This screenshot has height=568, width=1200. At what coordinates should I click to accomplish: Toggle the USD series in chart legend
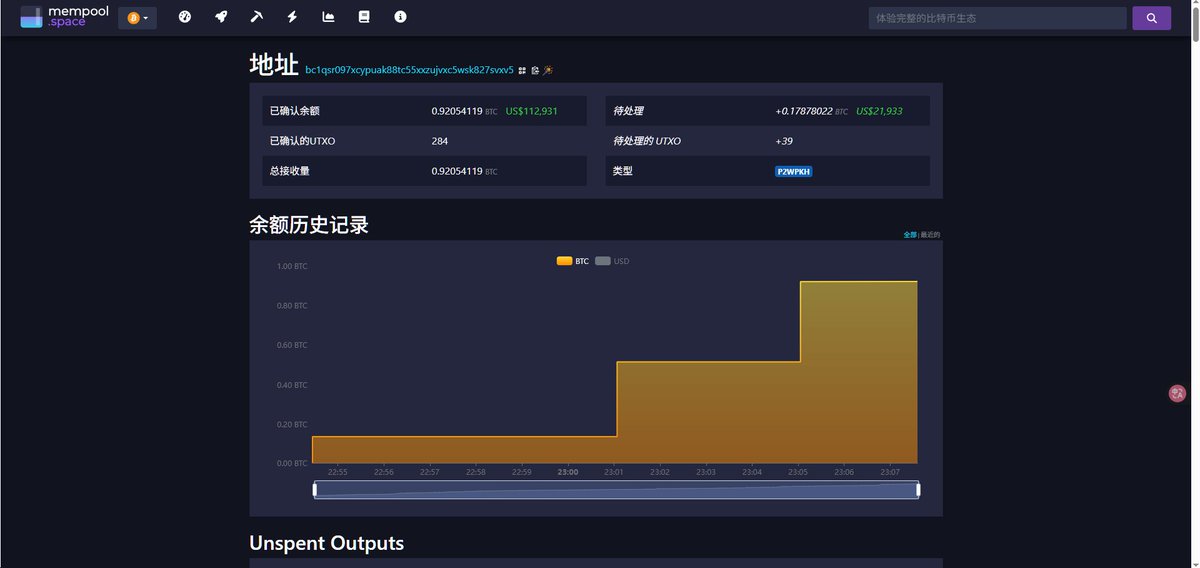pyautogui.click(x=612, y=261)
